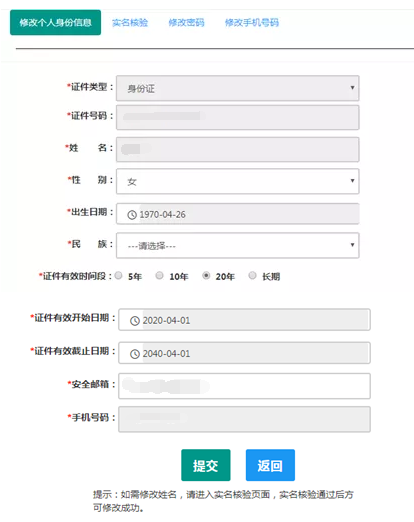Select the 5年 validity radio button
The image size is (414, 522).
[x=118, y=276]
